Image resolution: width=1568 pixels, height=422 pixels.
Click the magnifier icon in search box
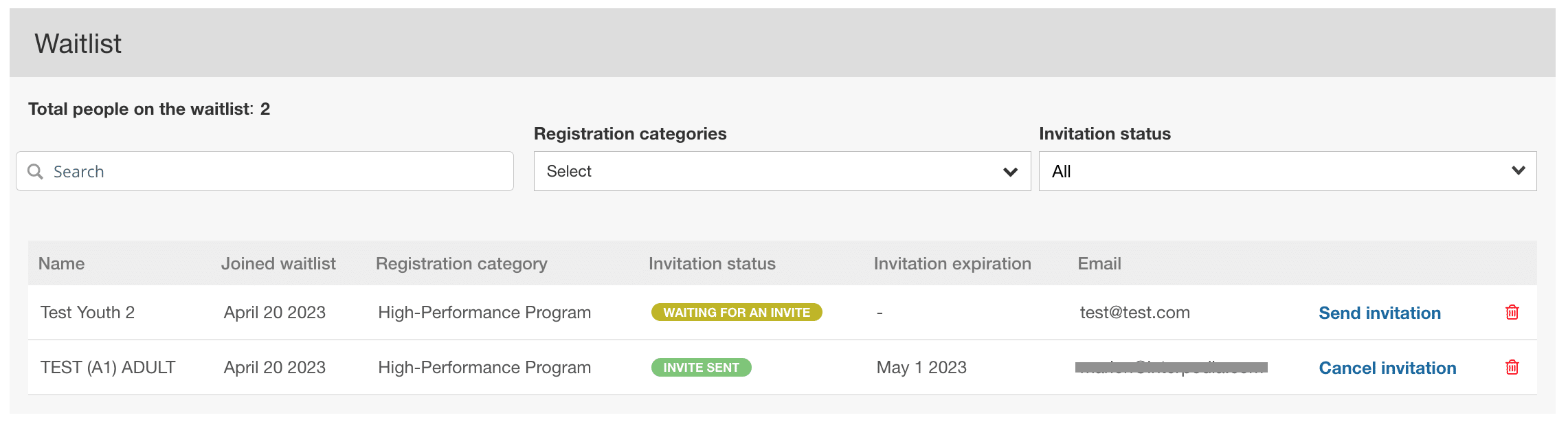pos(35,171)
